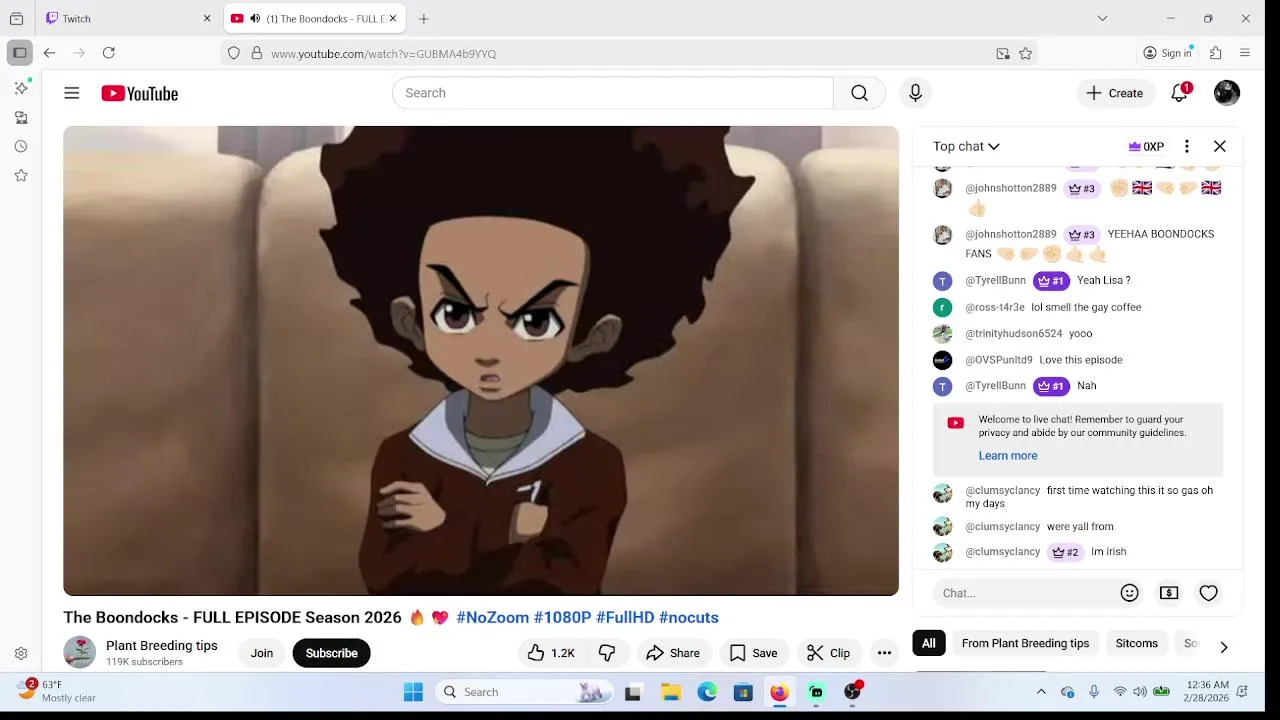Select the Sitcoms chip
1280x720 pixels.
coord(1137,643)
